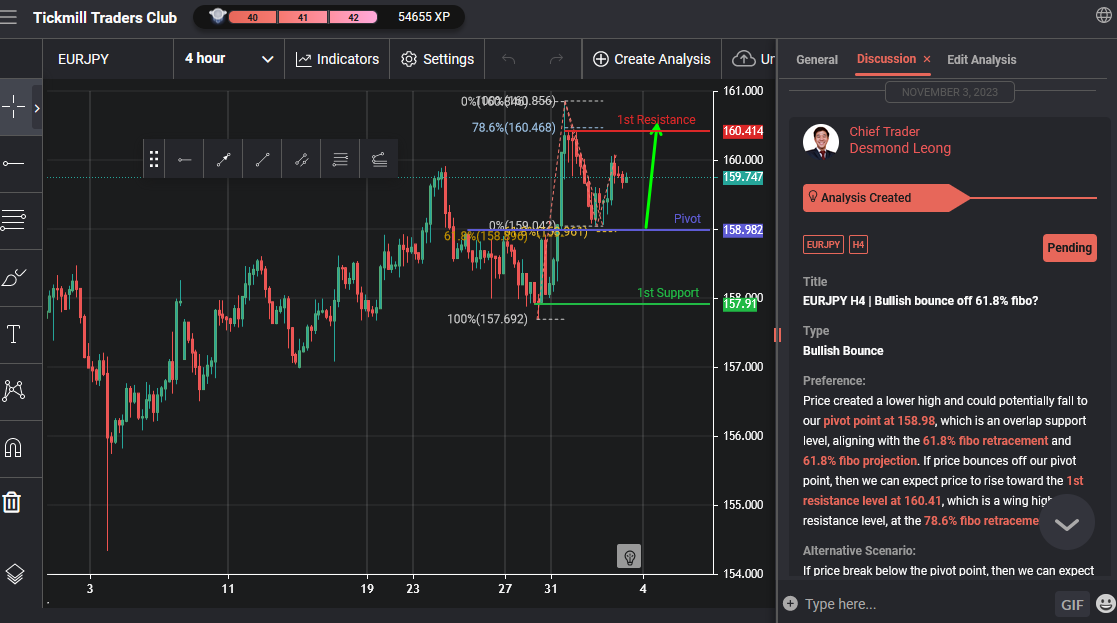Click the 158.982 pivot price label
Image resolution: width=1117 pixels, height=623 pixels.
(743, 230)
